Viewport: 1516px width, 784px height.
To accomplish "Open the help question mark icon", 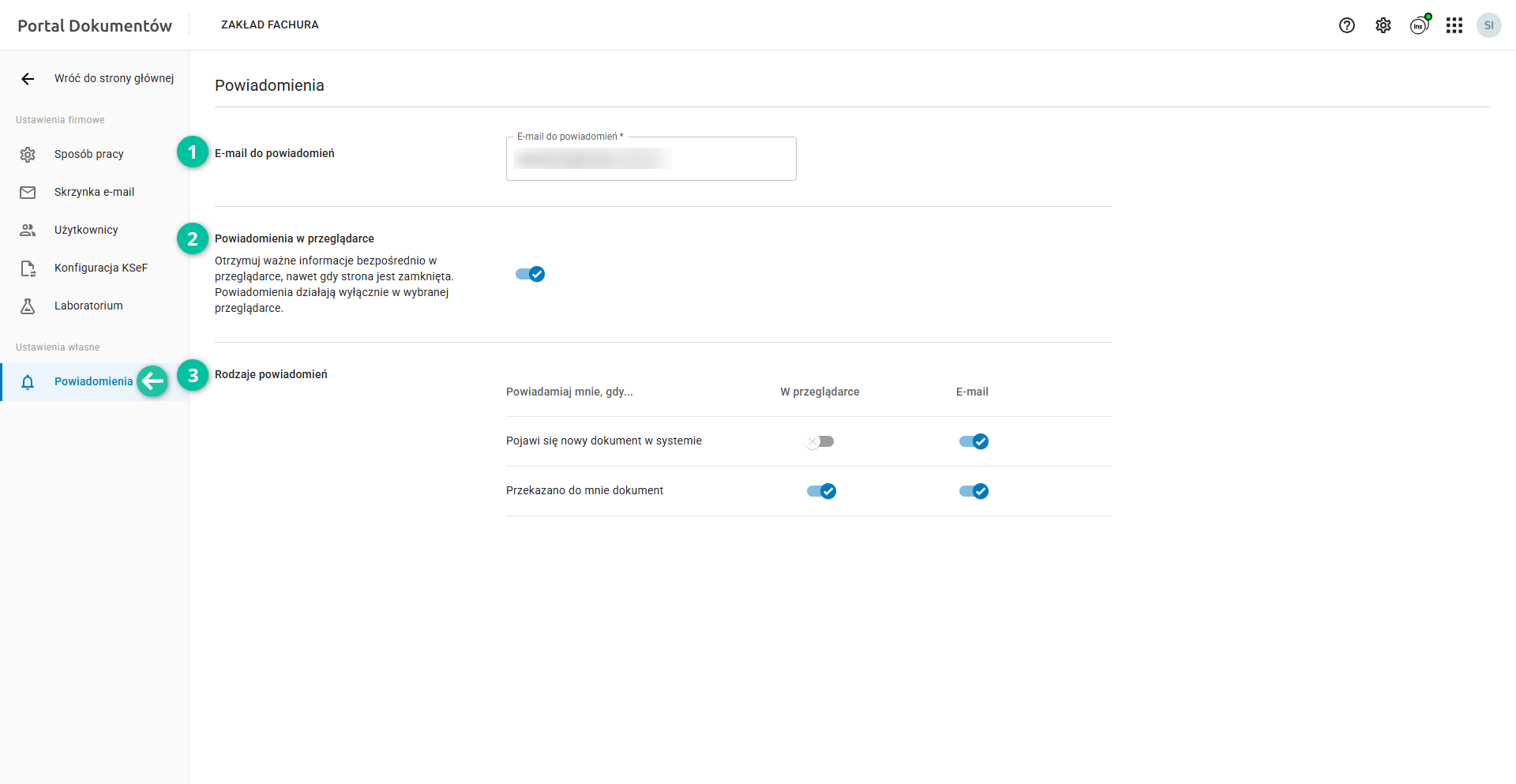I will (x=1346, y=25).
